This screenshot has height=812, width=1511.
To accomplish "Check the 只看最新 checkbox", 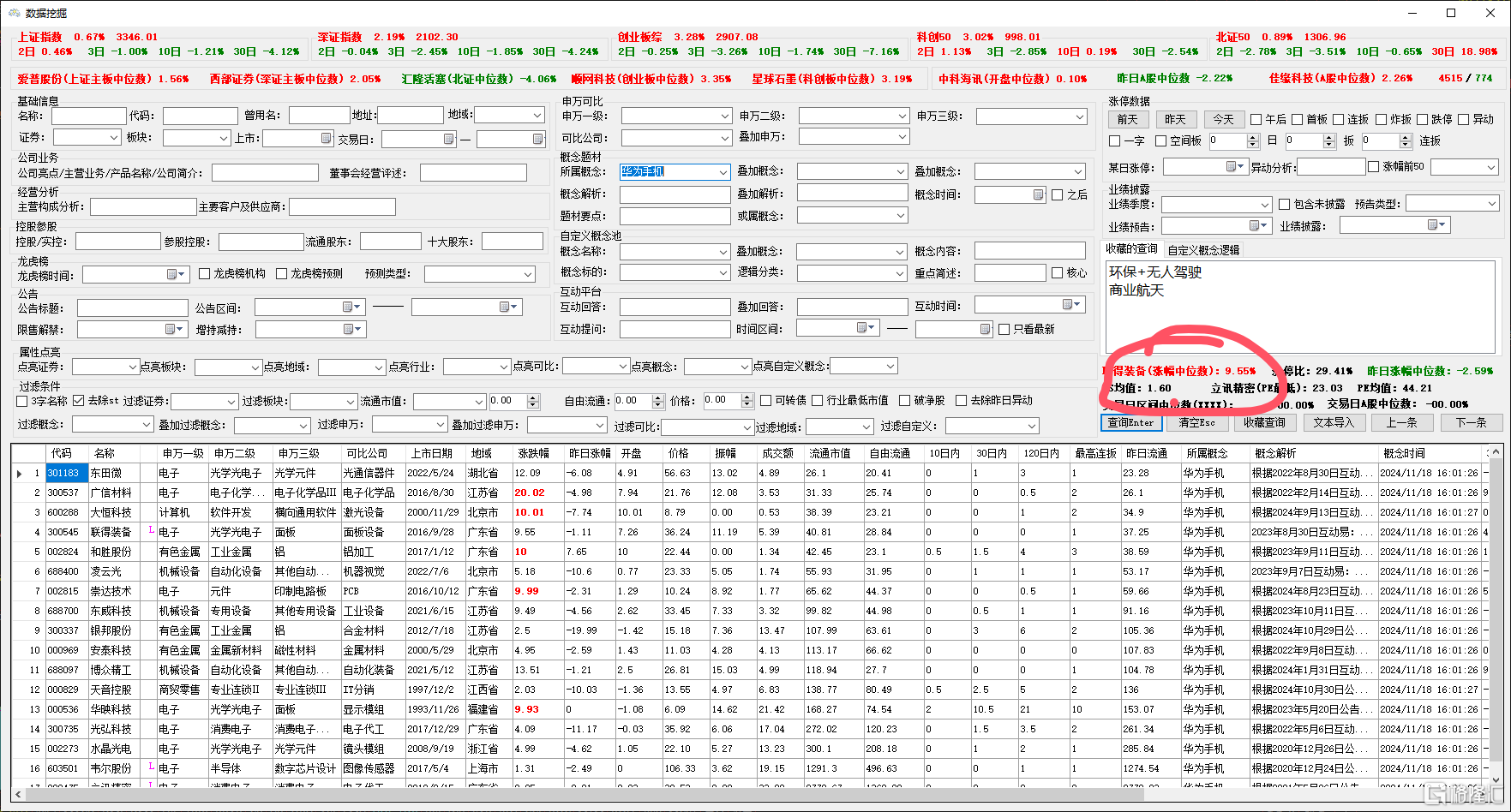I will point(1004,329).
